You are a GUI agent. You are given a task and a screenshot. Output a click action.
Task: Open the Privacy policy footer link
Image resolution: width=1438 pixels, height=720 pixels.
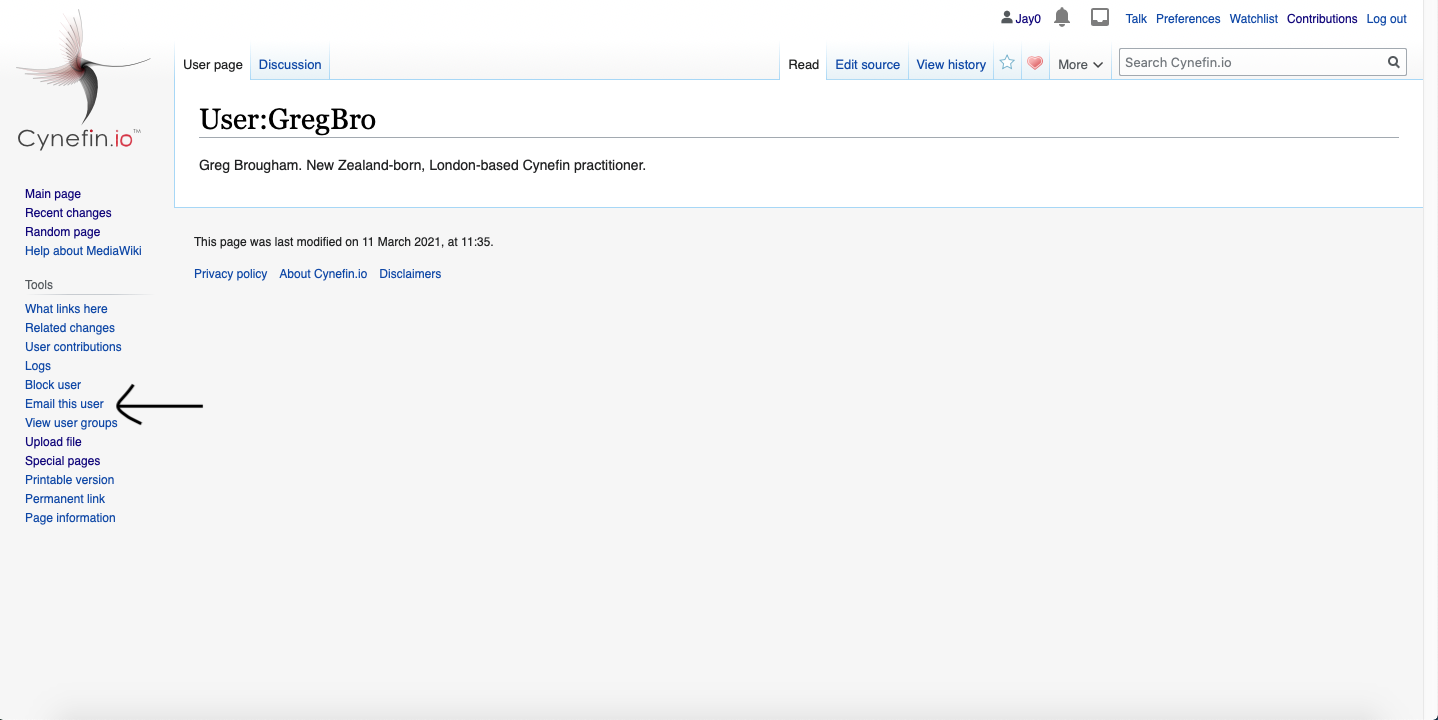tap(230, 274)
